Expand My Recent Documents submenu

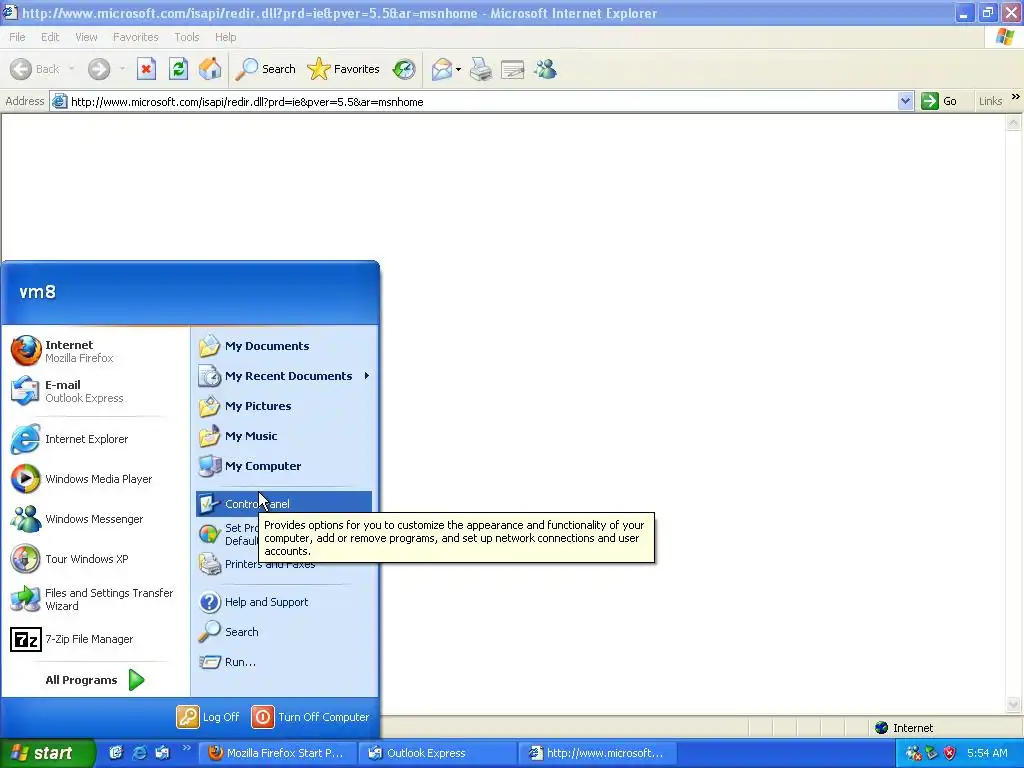coord(284,376)
